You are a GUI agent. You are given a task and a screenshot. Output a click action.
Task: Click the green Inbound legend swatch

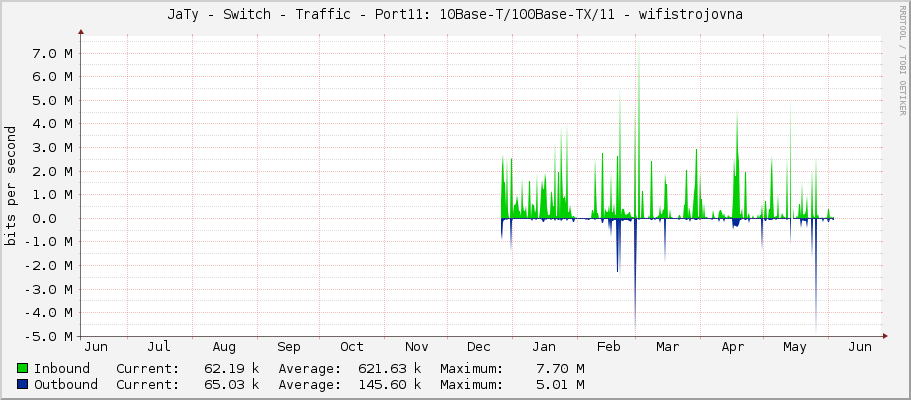coord(23,368)
